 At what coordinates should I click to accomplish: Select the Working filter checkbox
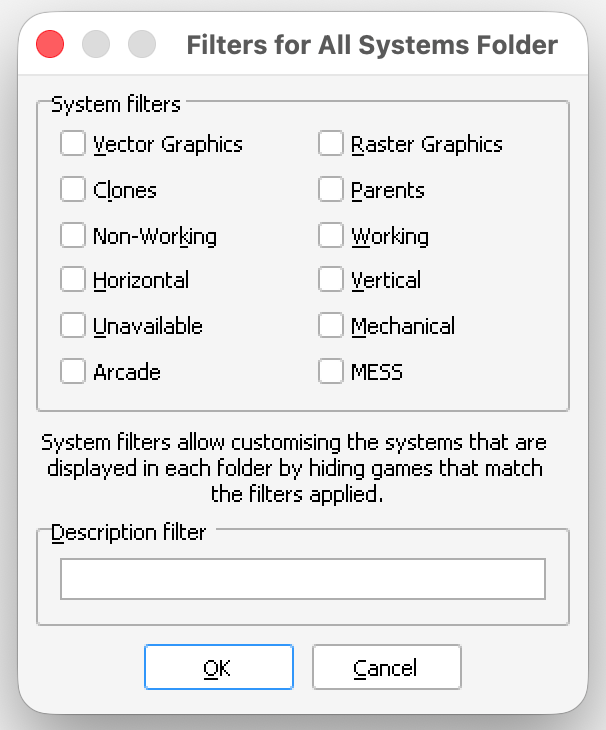click(x=331, y=235)
